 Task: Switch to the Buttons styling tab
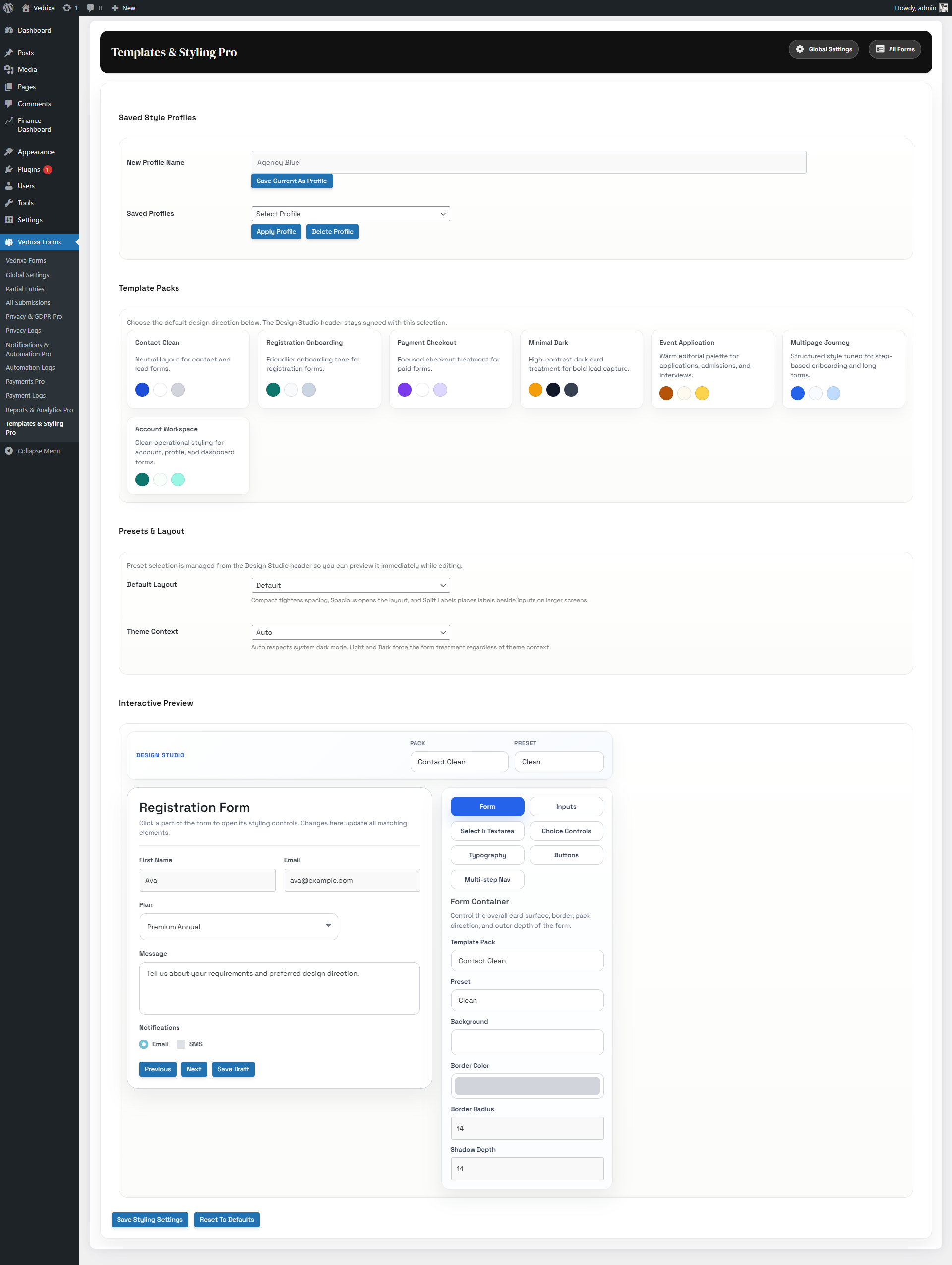pos(566,855)
